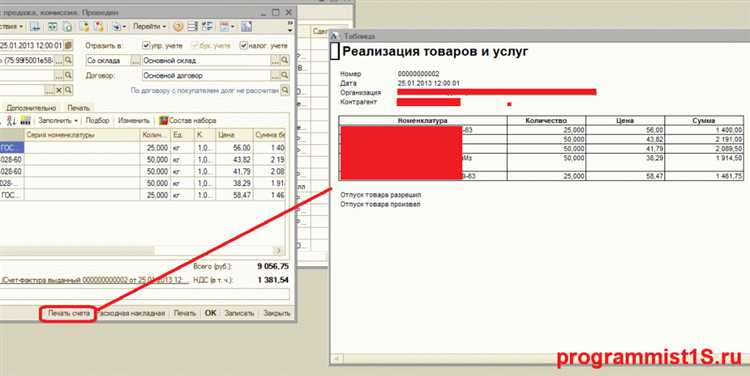
Task: Select the price cell 43,82 in the document table
Action: pos(234,159)
